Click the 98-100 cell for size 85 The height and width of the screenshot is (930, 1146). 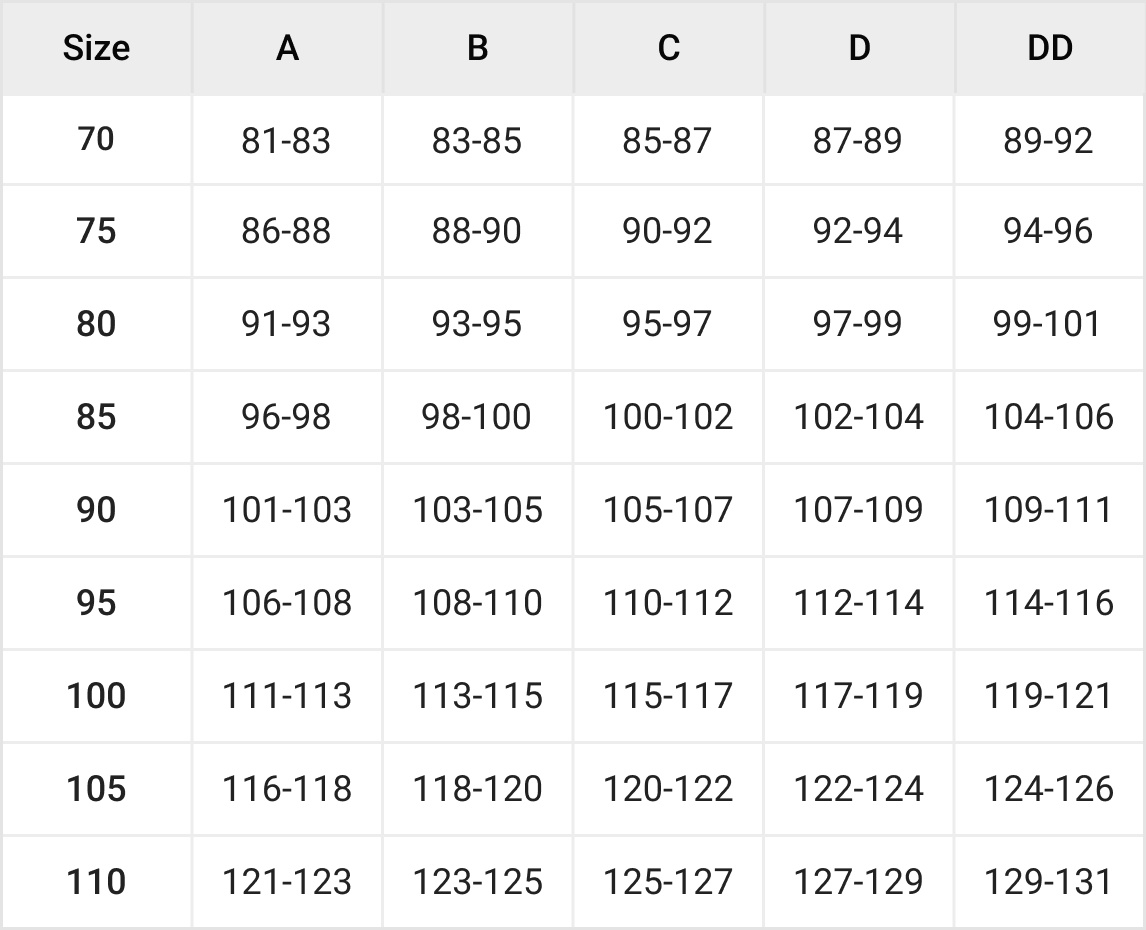click(477, 417)
